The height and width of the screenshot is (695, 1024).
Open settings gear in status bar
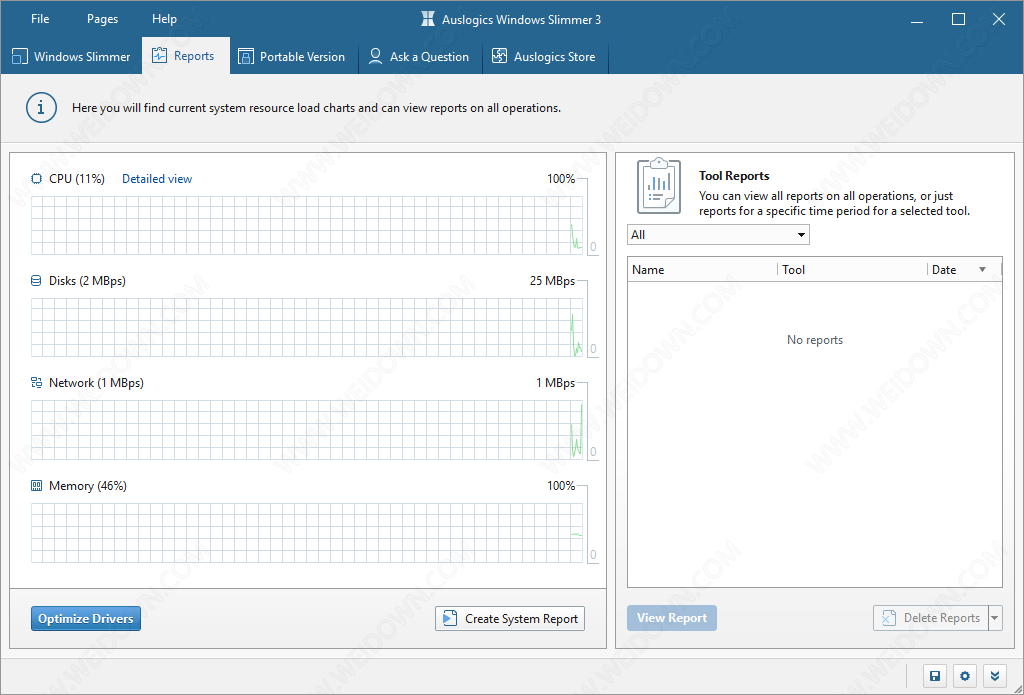(965, 676)
